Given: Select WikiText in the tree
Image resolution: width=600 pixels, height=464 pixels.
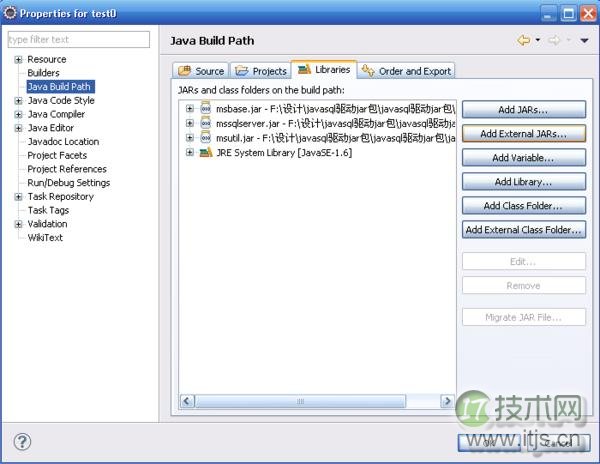Looking at the screenshot, I should 45,238.
